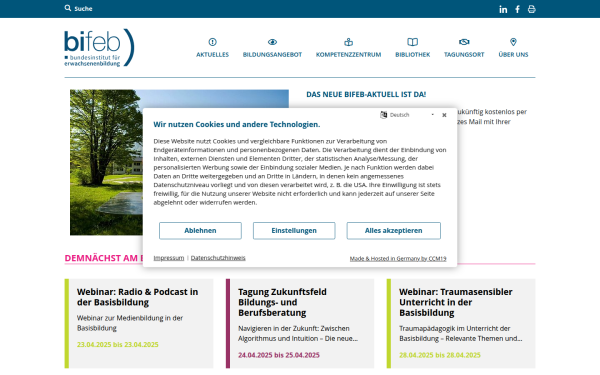This screenshot has height=375, width=600.
Task: Click the 'Wir nutzen Cookies' dialog heading
Action: pos(236,124)
